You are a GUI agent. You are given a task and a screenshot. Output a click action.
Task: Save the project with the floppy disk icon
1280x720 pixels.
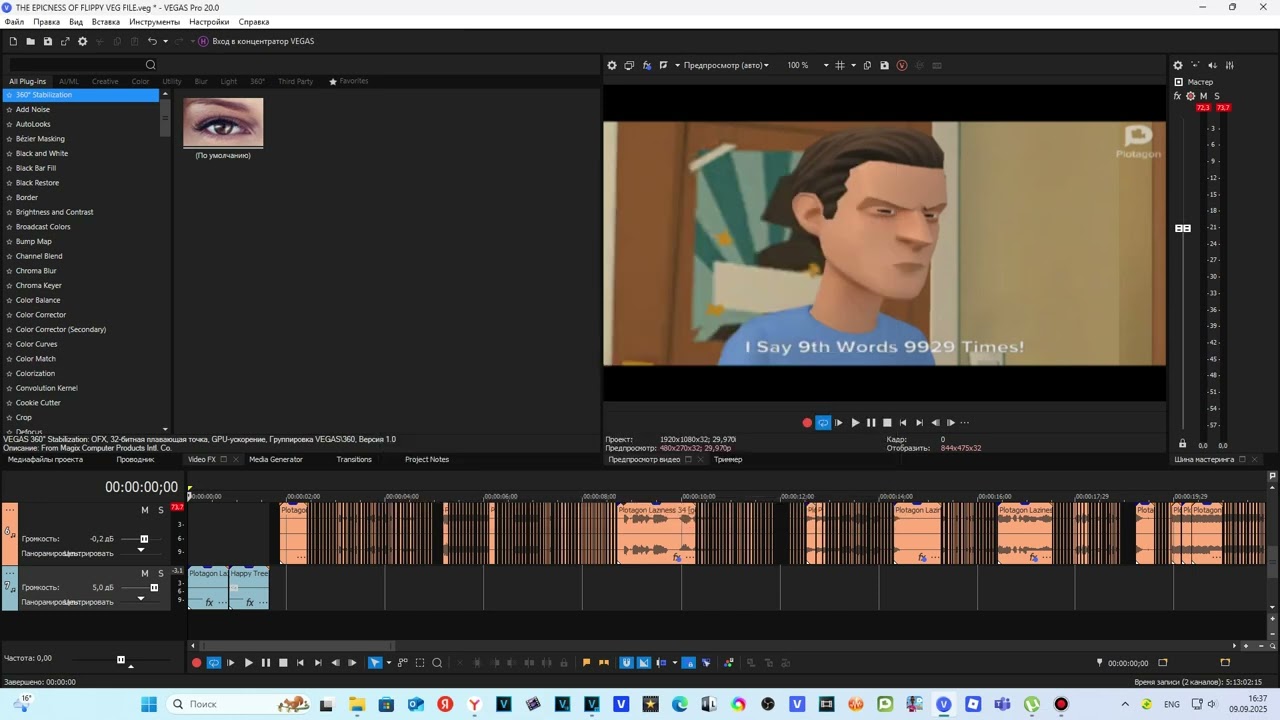tap(47, 41)
